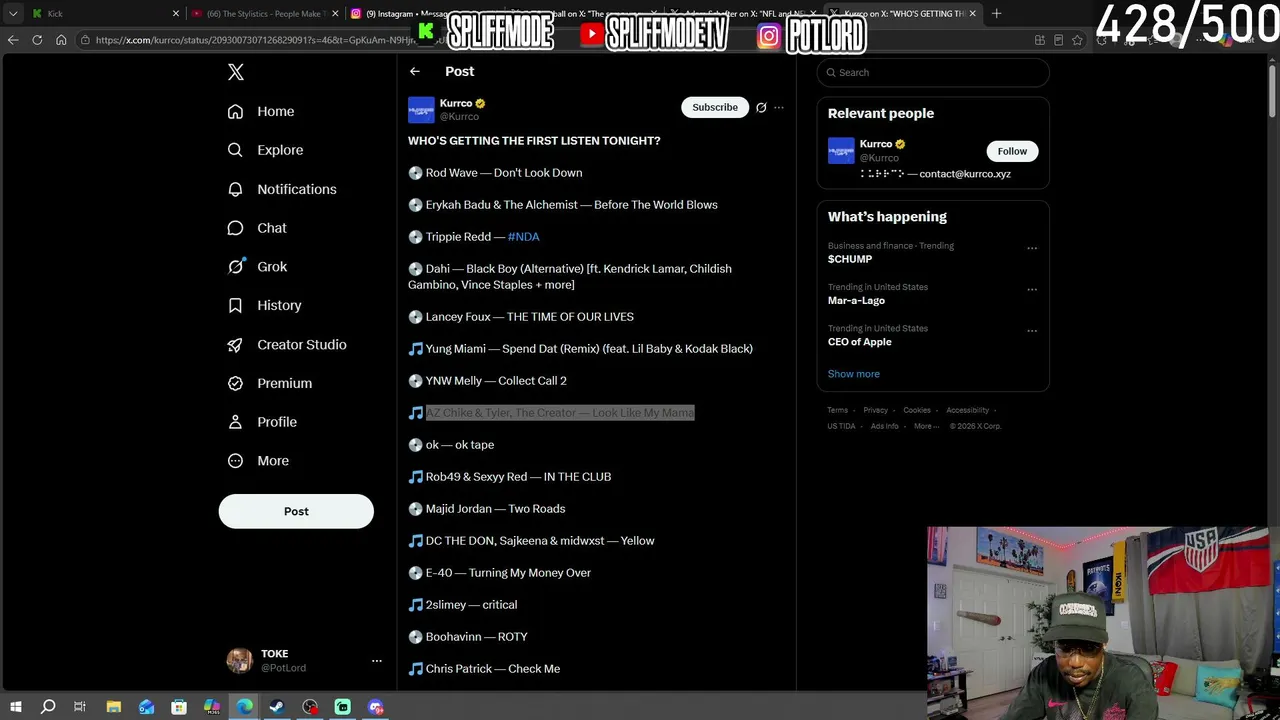Open the Microsoft 365 taskbar icon
This screenshot has width=1280, height=720.
click(212, 707)
